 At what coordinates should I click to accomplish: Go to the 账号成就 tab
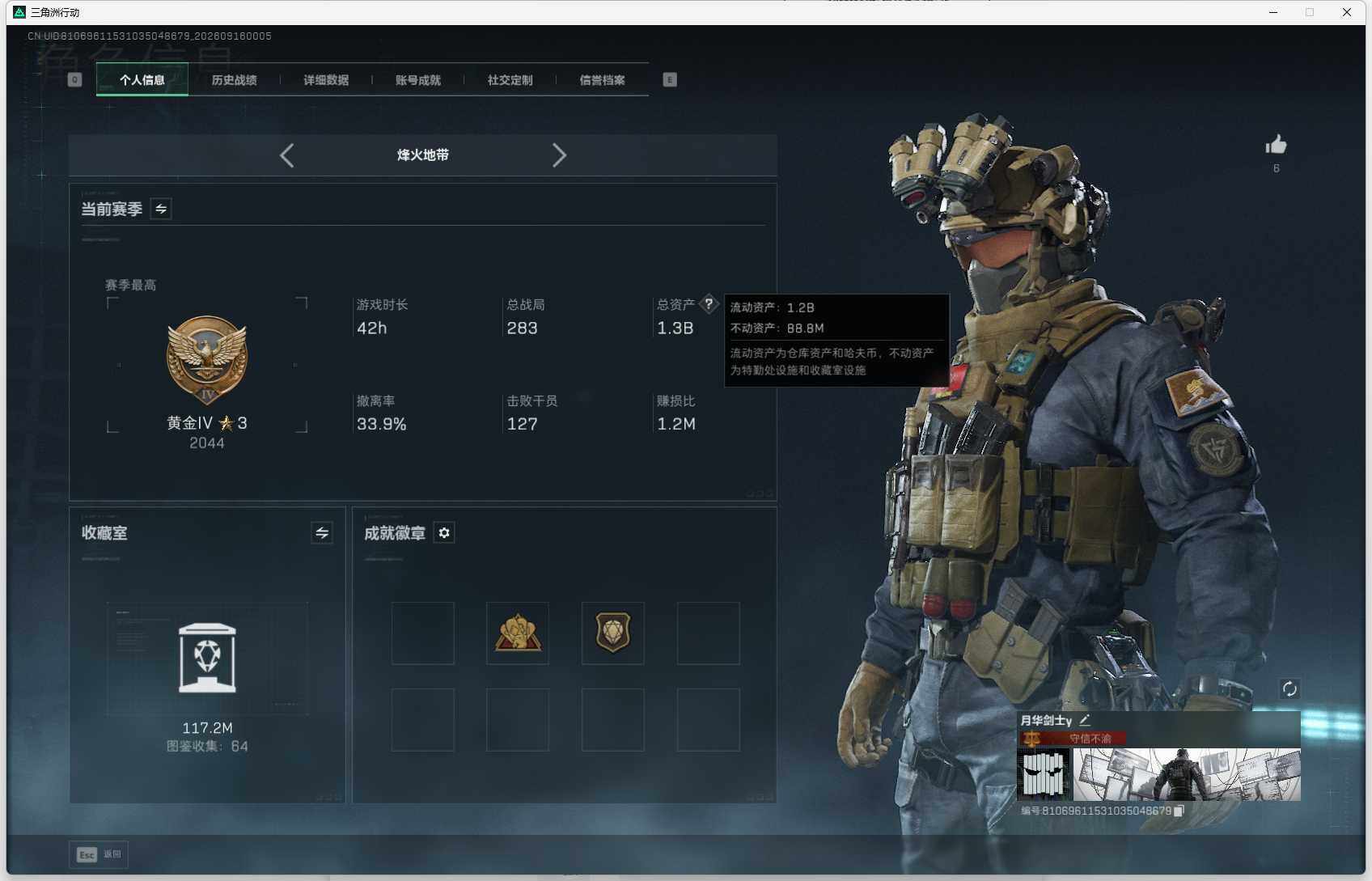(x=418, y=80)
